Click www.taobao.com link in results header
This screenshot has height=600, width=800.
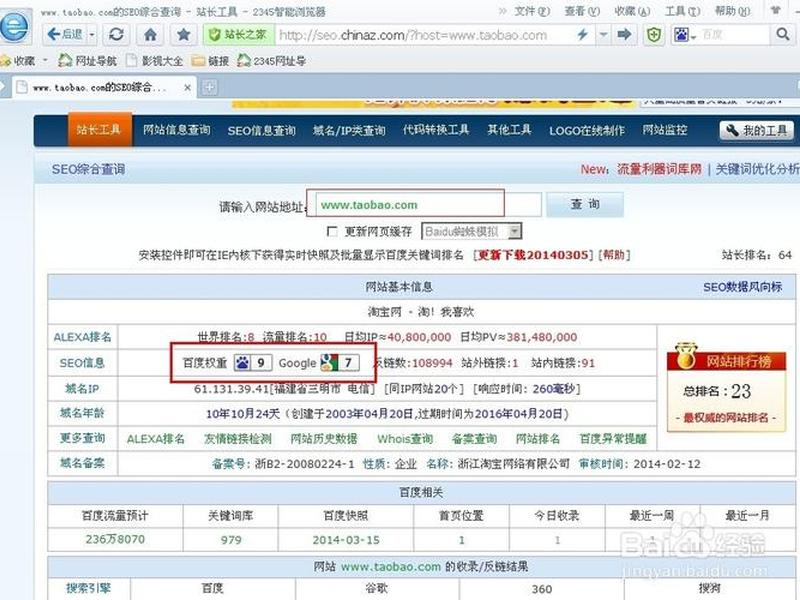click(390, 567)
